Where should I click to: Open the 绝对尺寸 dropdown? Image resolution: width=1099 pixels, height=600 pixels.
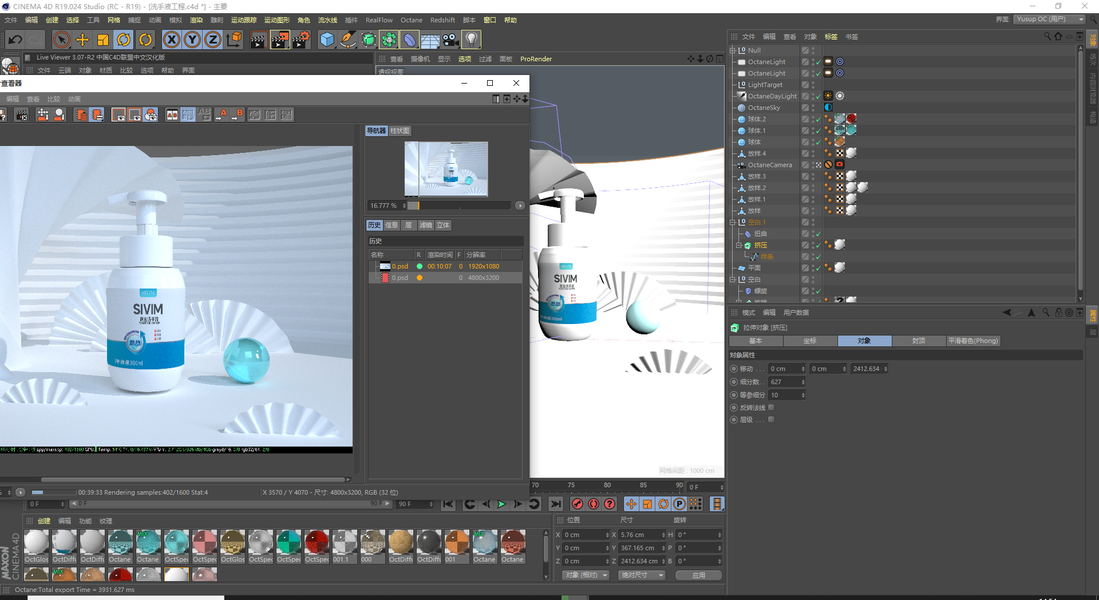641,575
